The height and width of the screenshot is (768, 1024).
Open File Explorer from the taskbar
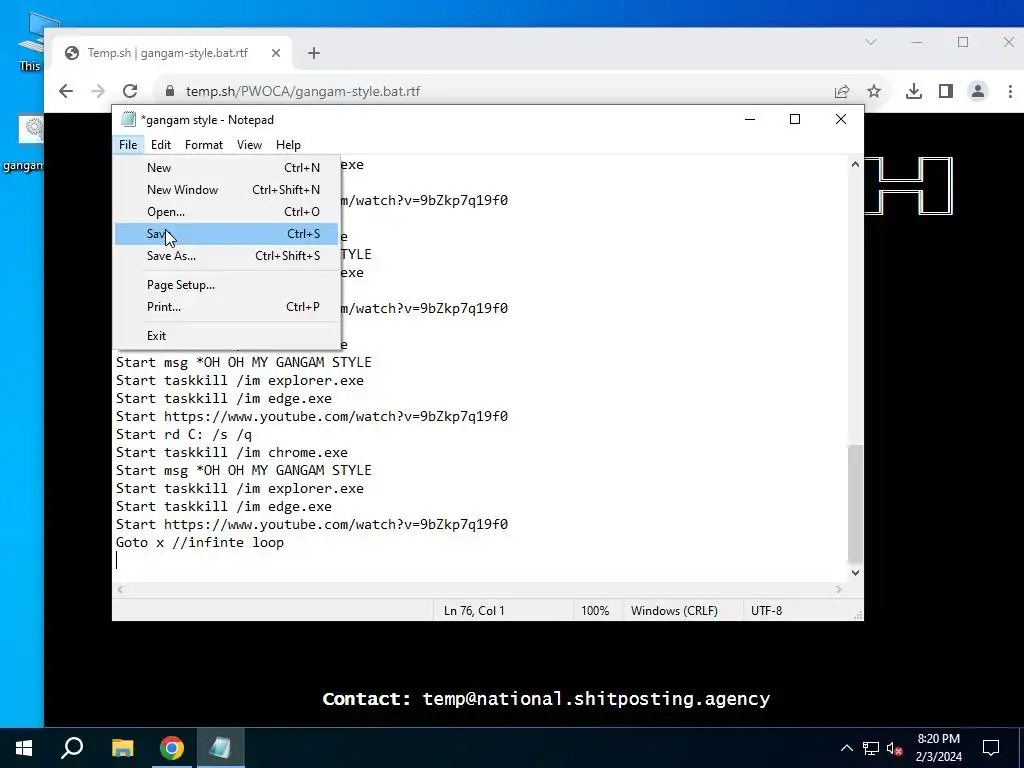click(x=122, y=748)
